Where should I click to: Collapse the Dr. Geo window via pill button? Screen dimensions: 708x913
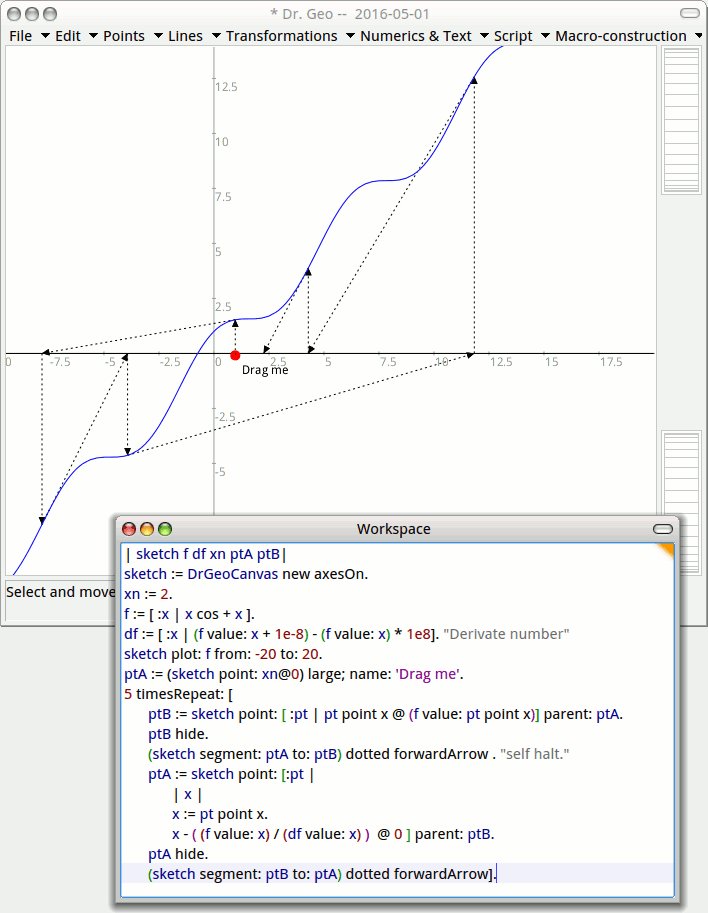pyautogui.click(x=690, y=14)
